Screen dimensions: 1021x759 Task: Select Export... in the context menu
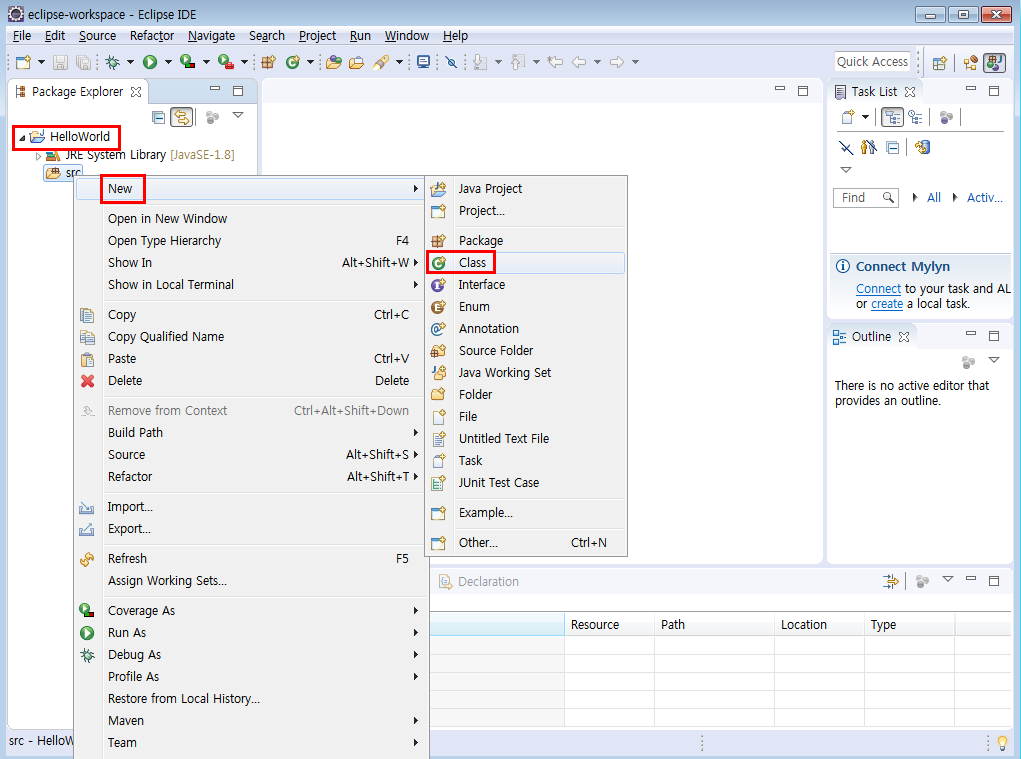tap(249, 529)
